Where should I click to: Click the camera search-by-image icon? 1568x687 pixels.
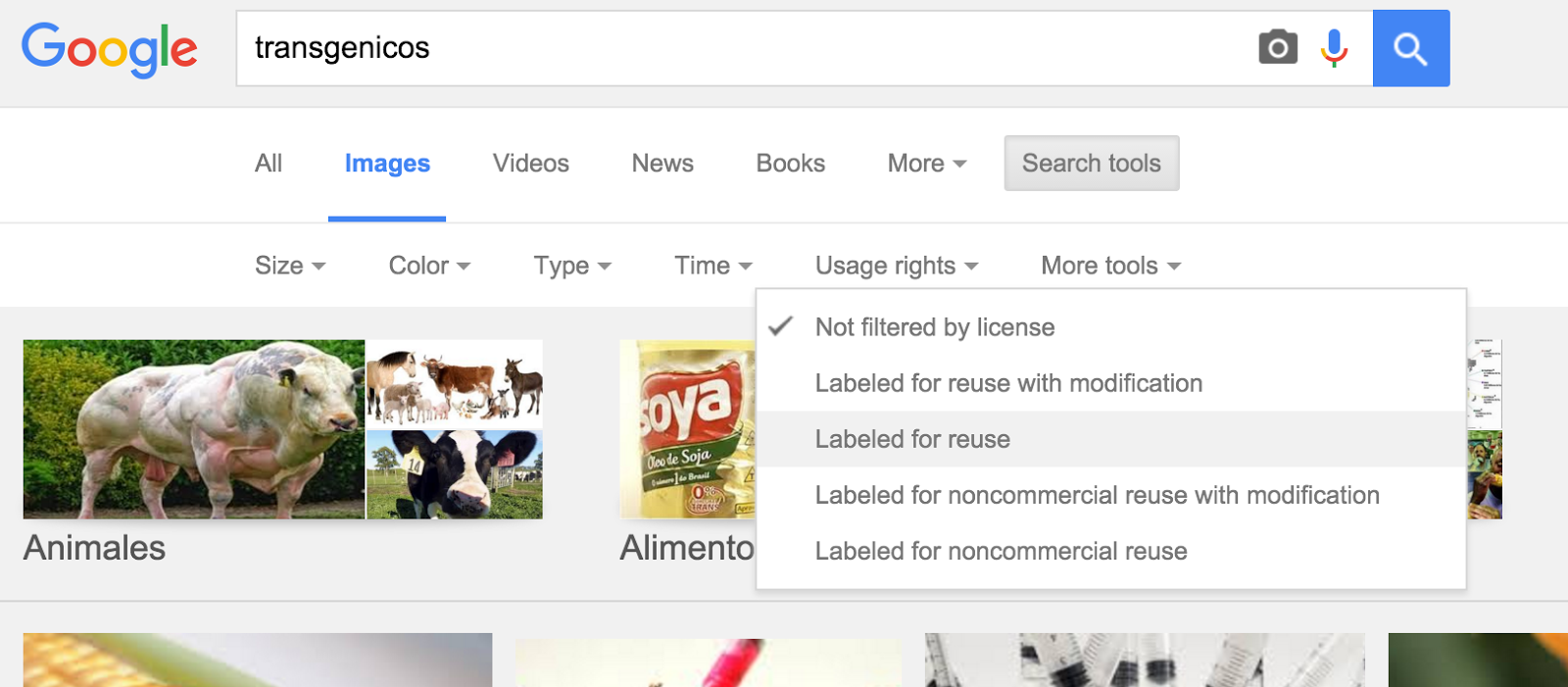click(x=1278, y=47)
